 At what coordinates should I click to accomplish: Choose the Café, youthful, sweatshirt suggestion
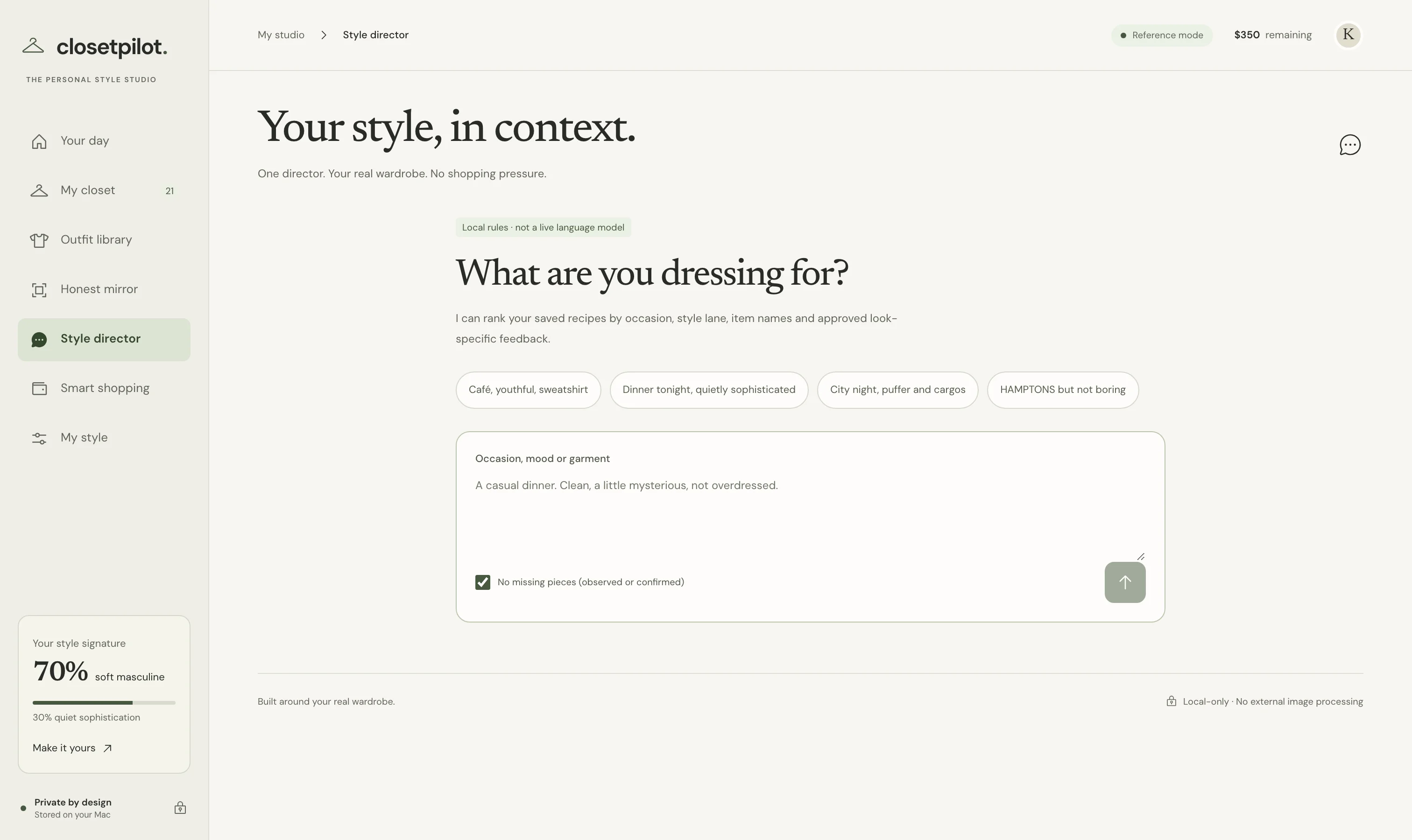click(528, 390)
